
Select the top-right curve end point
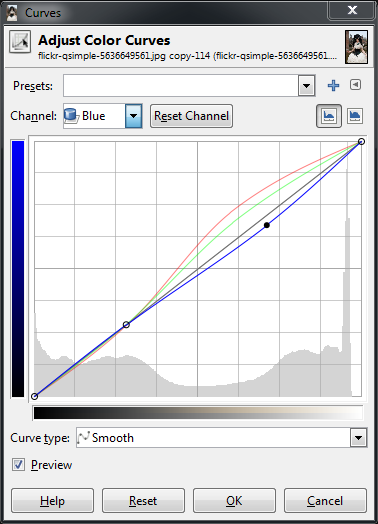tap(361, 142)
